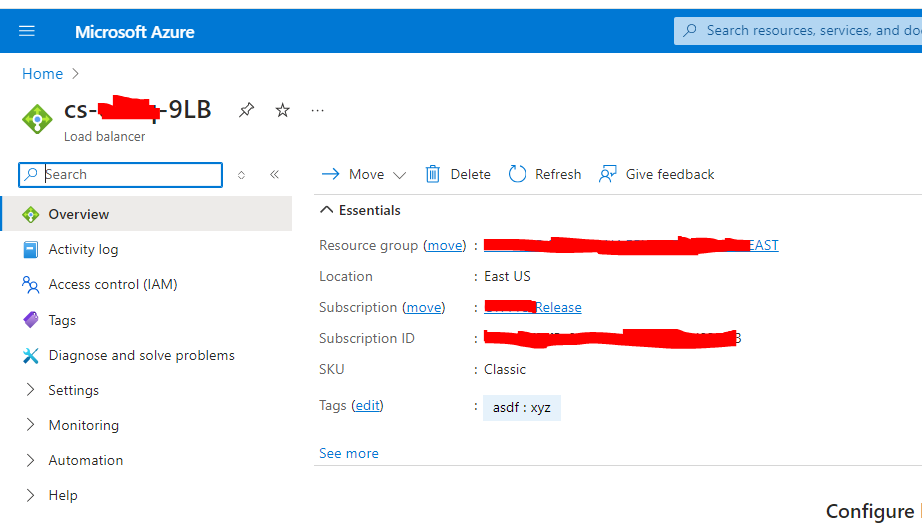Click the Overview sidebar icon

31,215
